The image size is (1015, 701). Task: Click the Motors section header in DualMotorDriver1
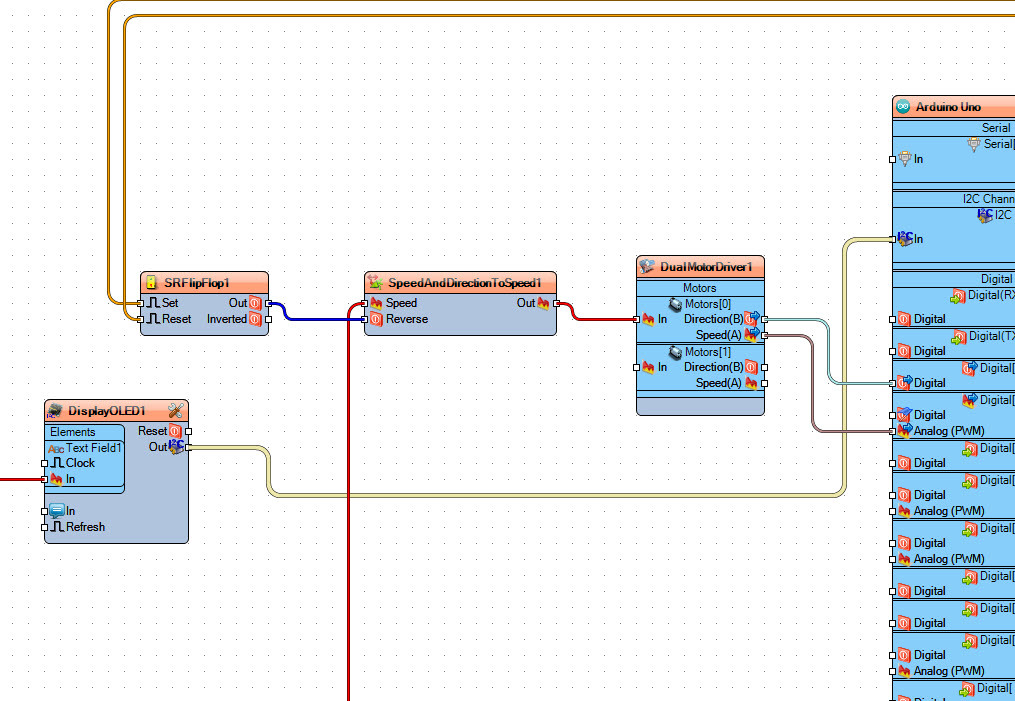700,287
